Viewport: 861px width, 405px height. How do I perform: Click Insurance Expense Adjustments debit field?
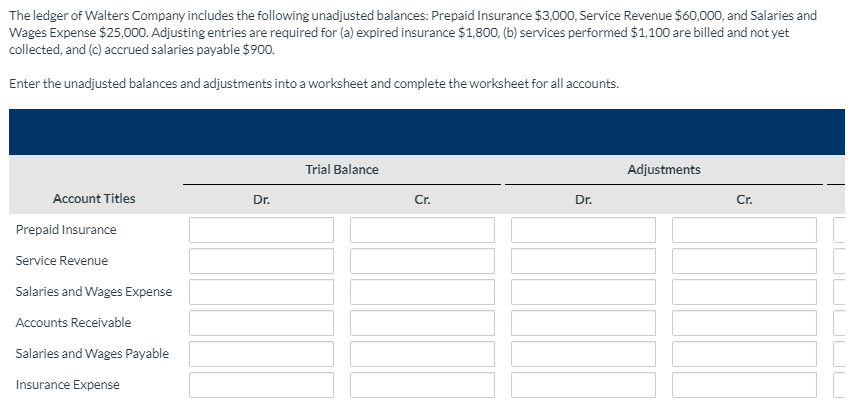pyautogui.click(x=583, y=385)
